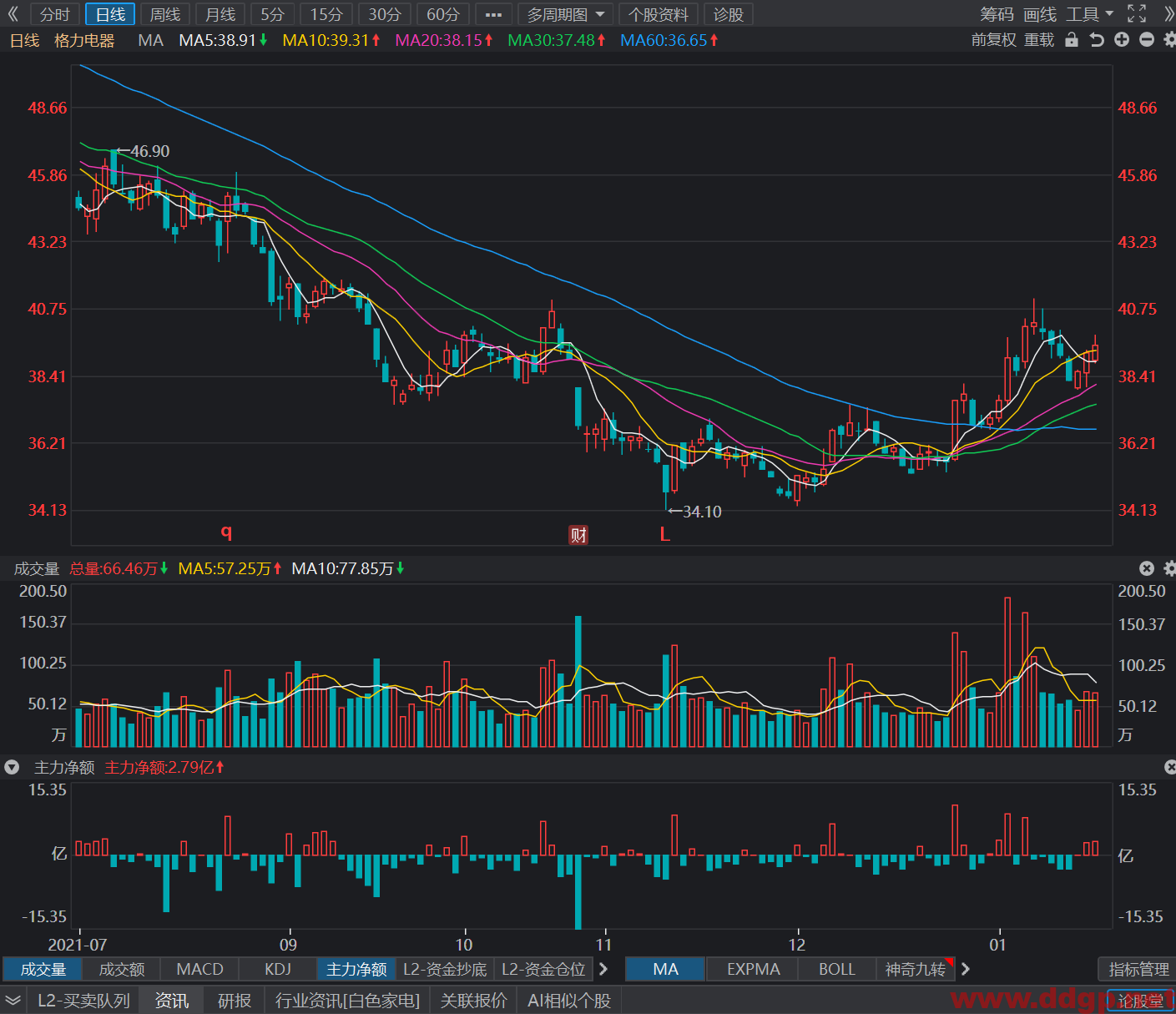Collapse the 主力净额 indicator panel

pyautogui.click(x=12, y=767)
